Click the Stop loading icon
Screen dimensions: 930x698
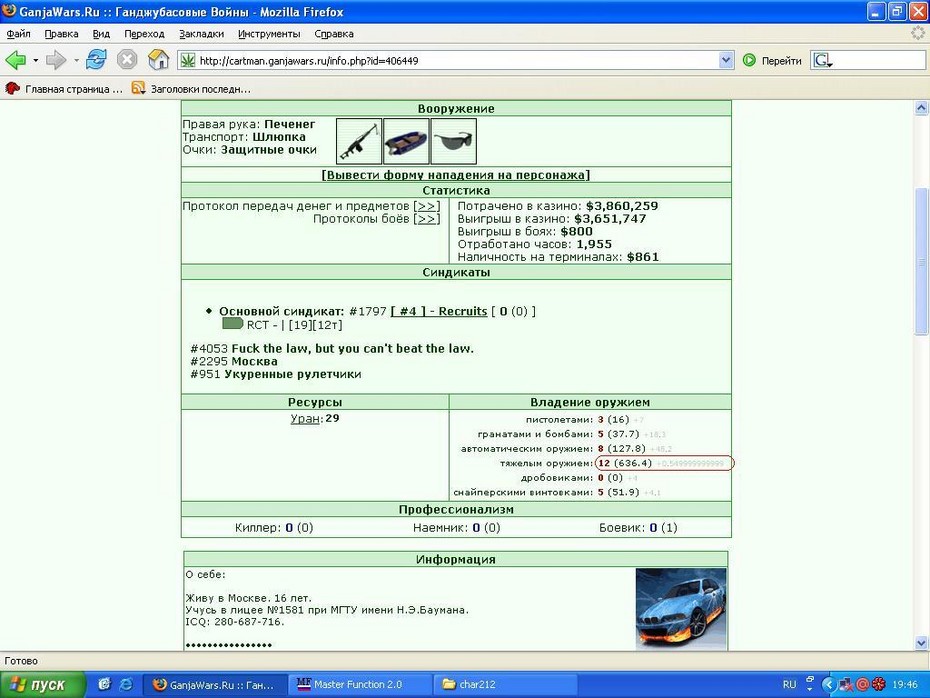click(127, 60)
